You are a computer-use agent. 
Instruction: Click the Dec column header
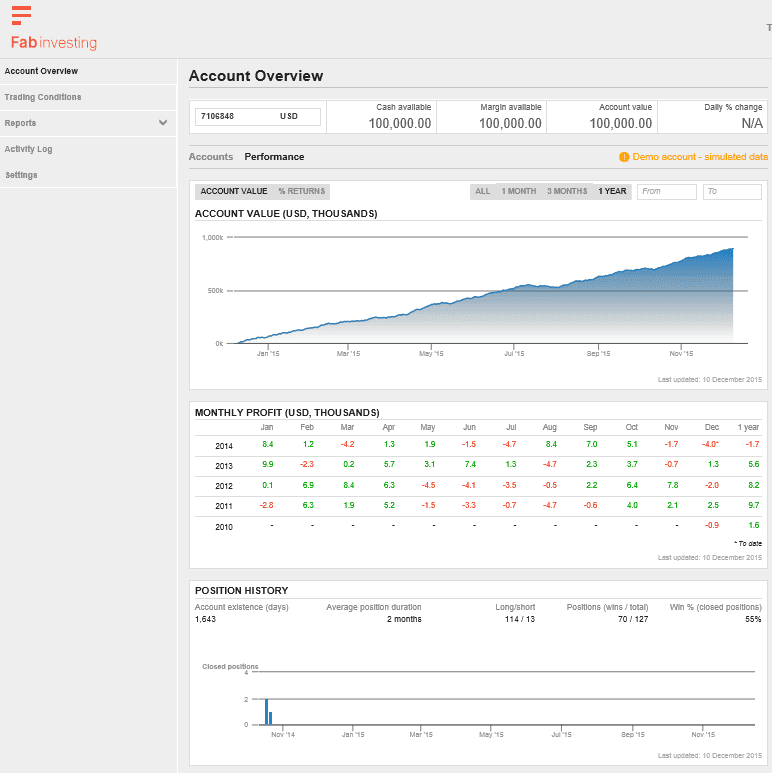(712, 427)
